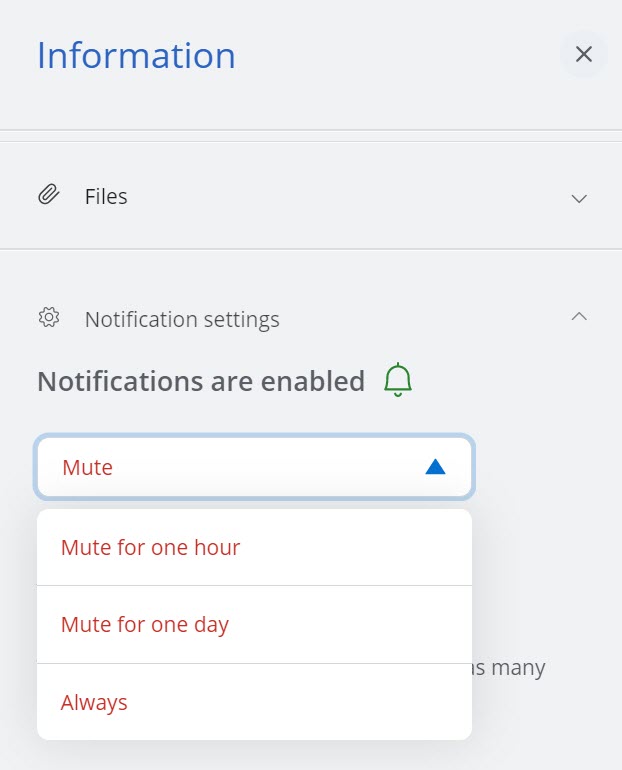Click the red Mute text in combo box
The width and height of the screenshot is (622, 770).
tap(87, 467)
